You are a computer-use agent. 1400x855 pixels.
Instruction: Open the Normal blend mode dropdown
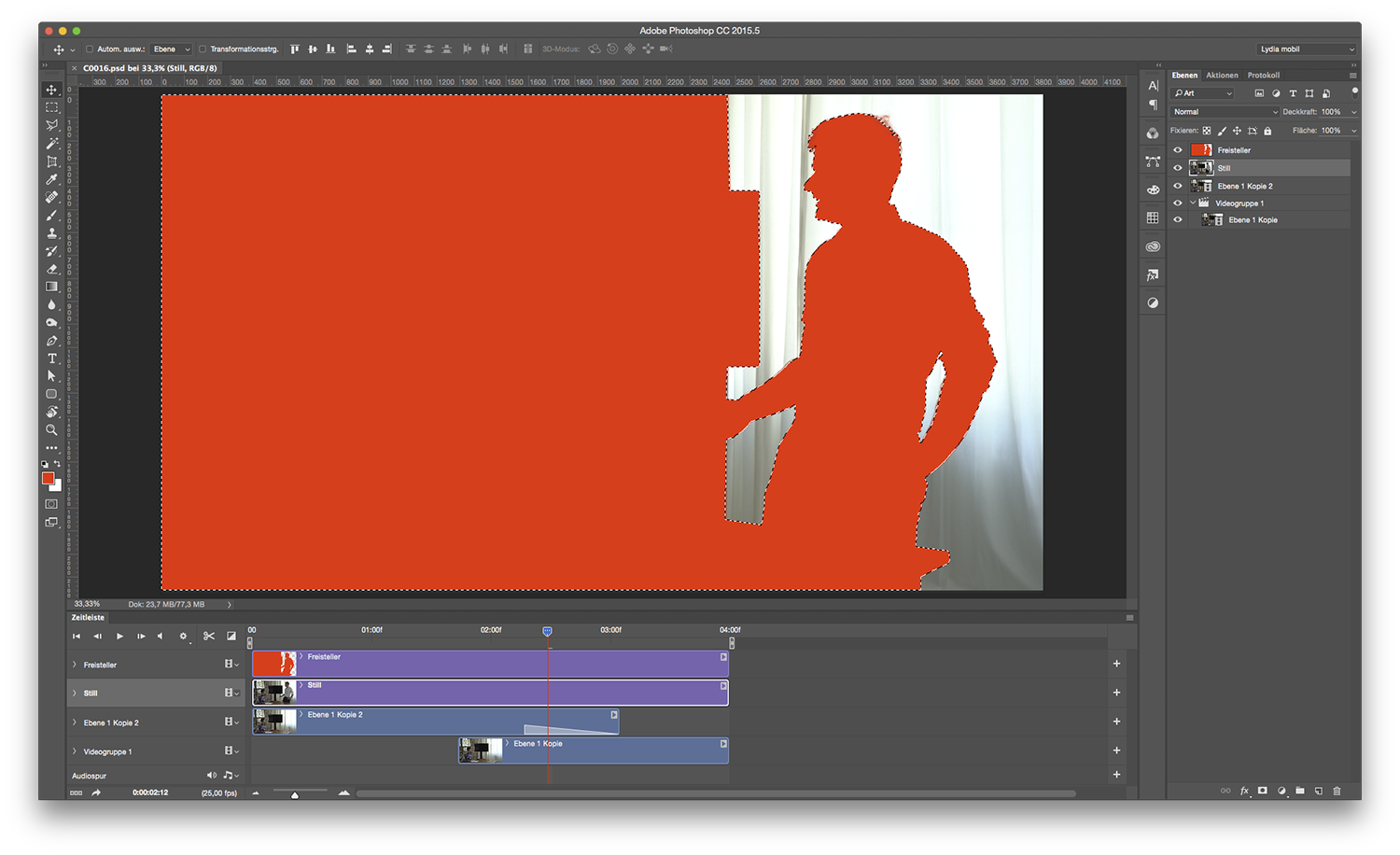click(1225, 112)
